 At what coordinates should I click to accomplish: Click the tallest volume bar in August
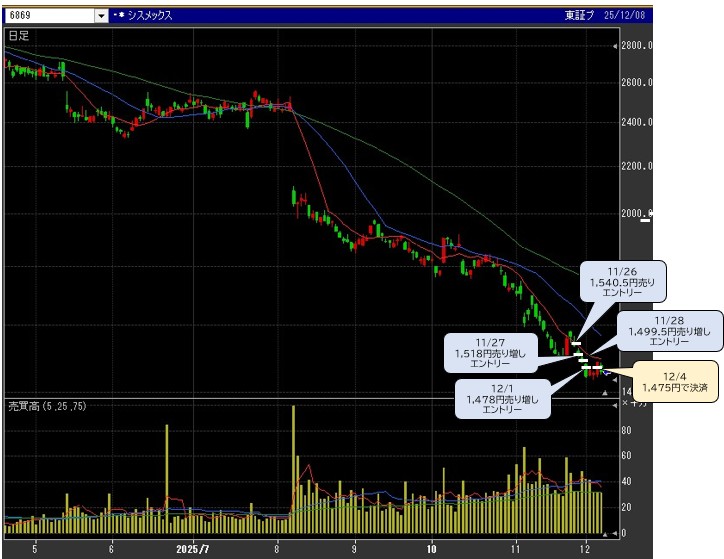point(293,470)
